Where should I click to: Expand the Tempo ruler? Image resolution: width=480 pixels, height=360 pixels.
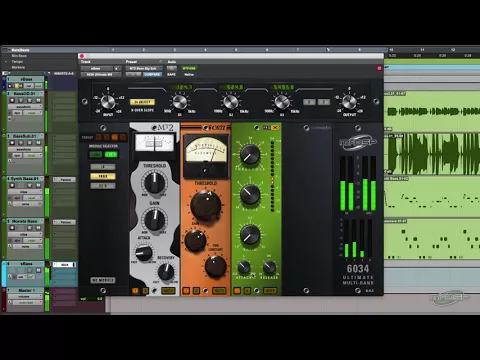(6, 62)
